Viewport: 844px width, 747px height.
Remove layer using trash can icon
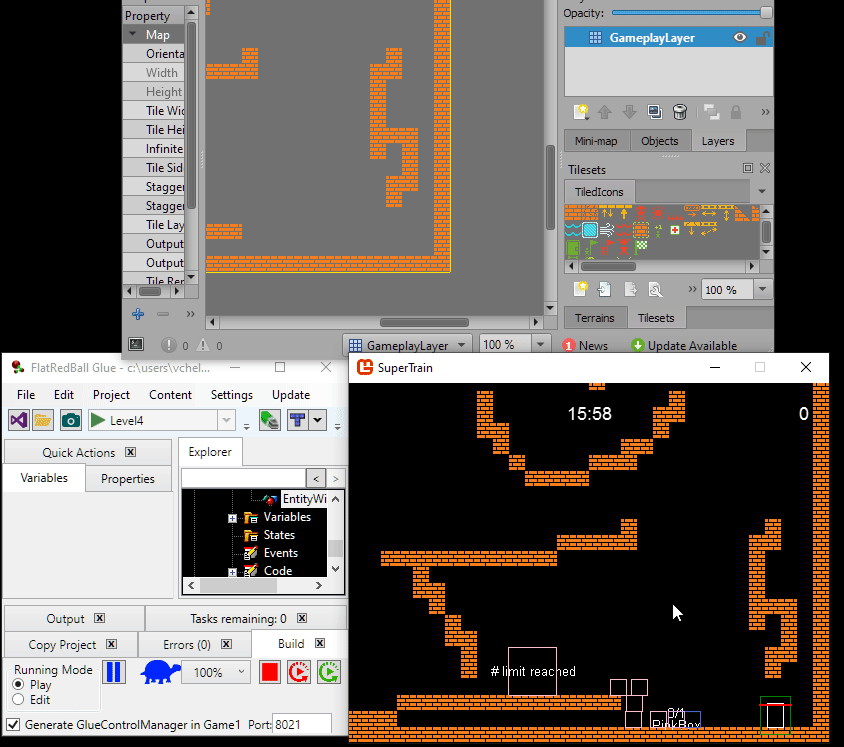(680, 112)
